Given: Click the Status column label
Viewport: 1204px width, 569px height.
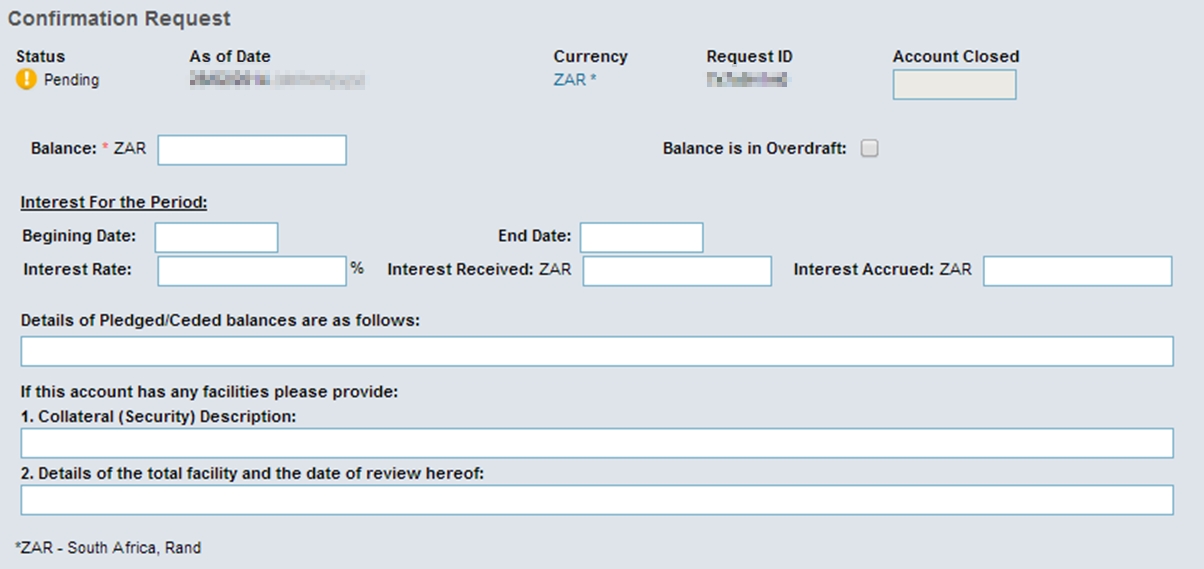Looking at the screenshot, I should tap(40, 57).
